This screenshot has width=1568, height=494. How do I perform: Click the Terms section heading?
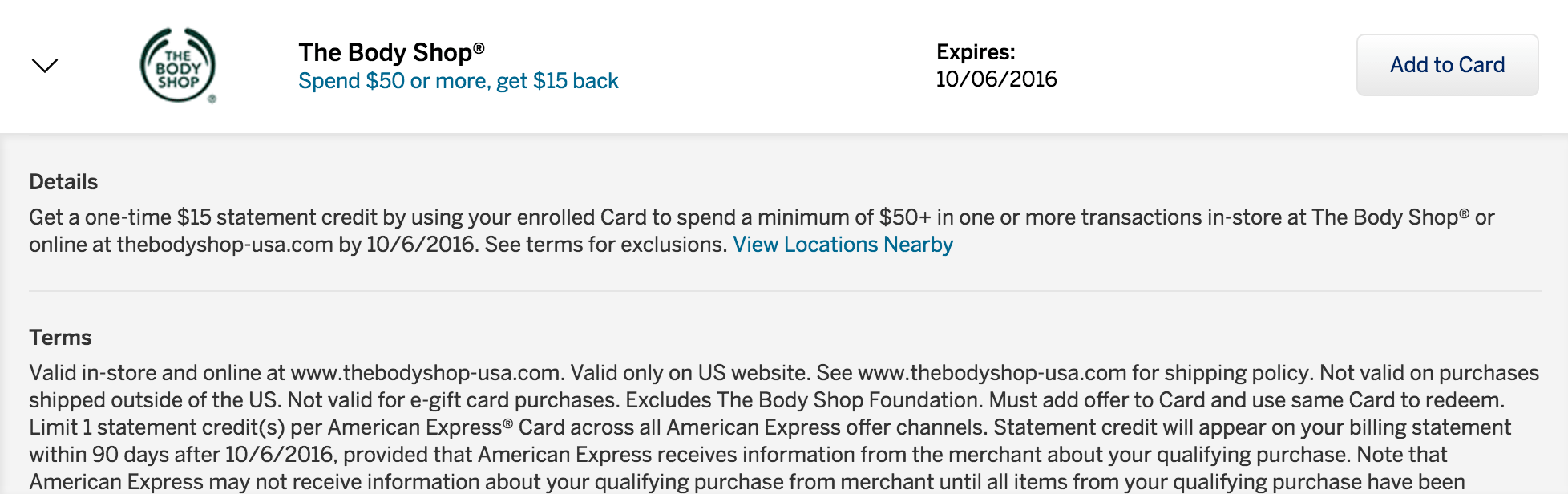point(60,338)
